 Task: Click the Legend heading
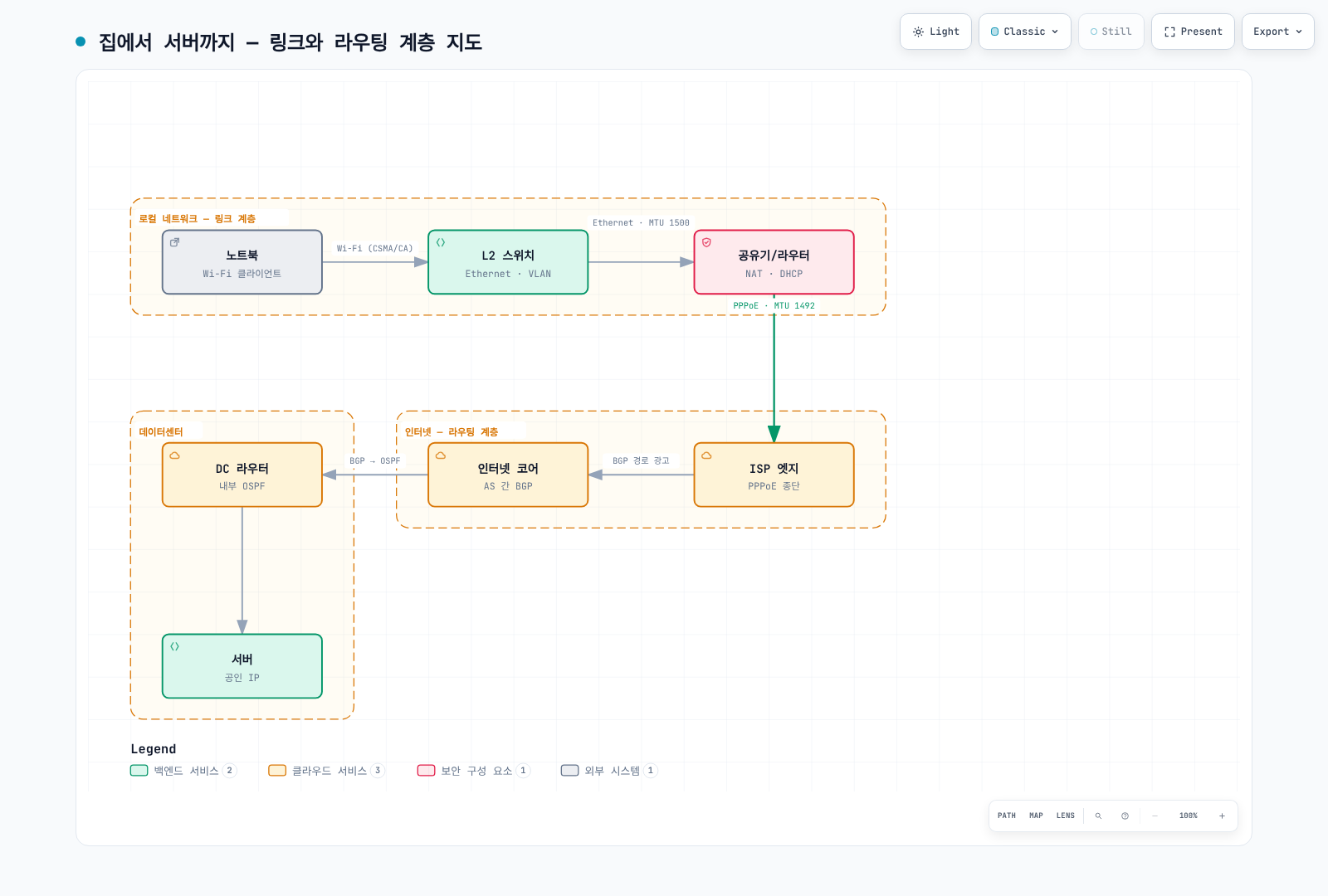(x=154, y=749)
